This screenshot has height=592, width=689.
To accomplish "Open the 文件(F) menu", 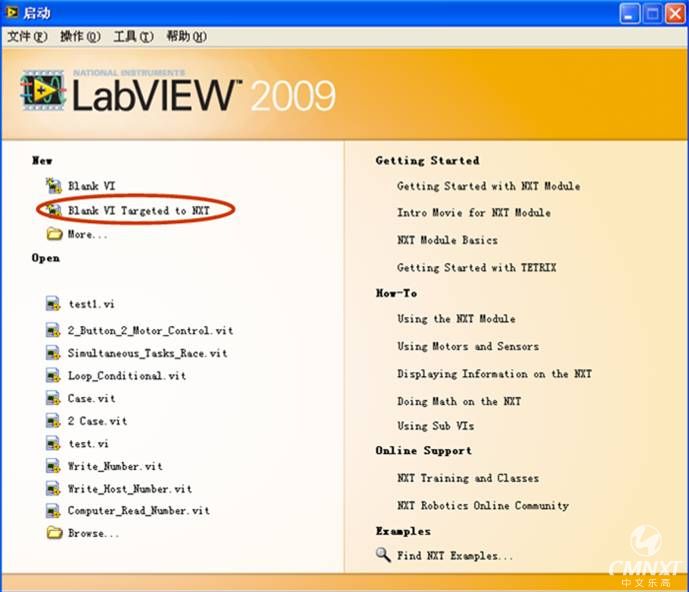I will [x=27, y=36].
